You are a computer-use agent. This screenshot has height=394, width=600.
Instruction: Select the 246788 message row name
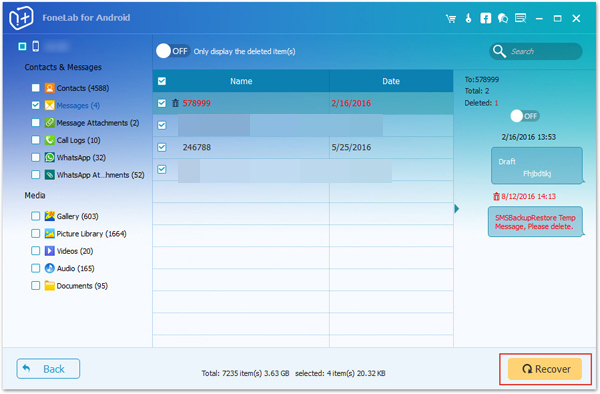point(197,147)
